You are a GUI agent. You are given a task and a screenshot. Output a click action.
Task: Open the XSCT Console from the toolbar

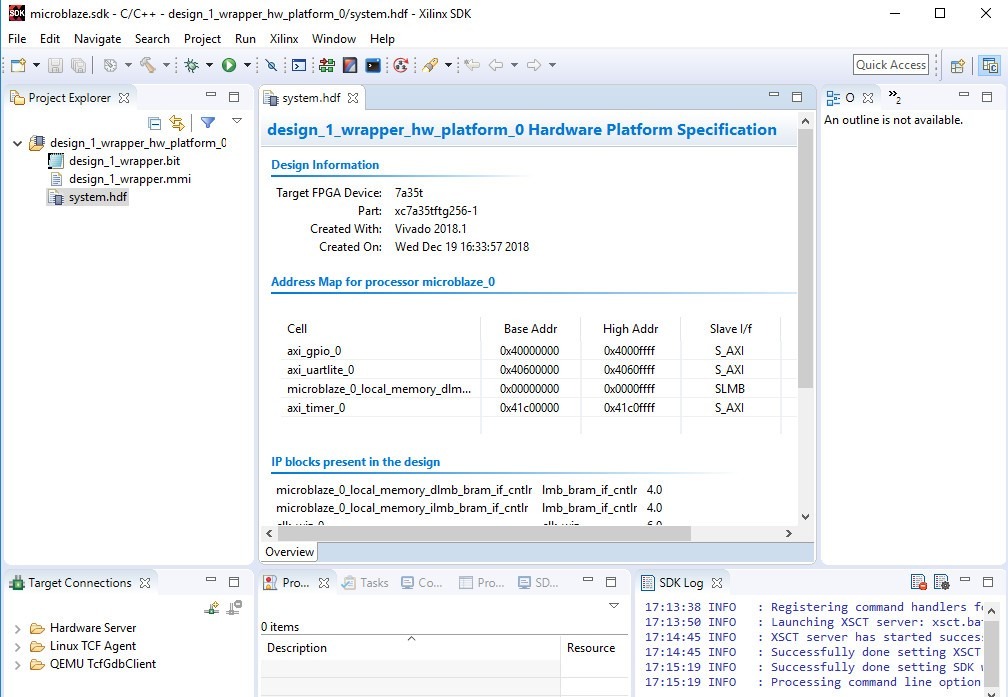click(301, 65)
